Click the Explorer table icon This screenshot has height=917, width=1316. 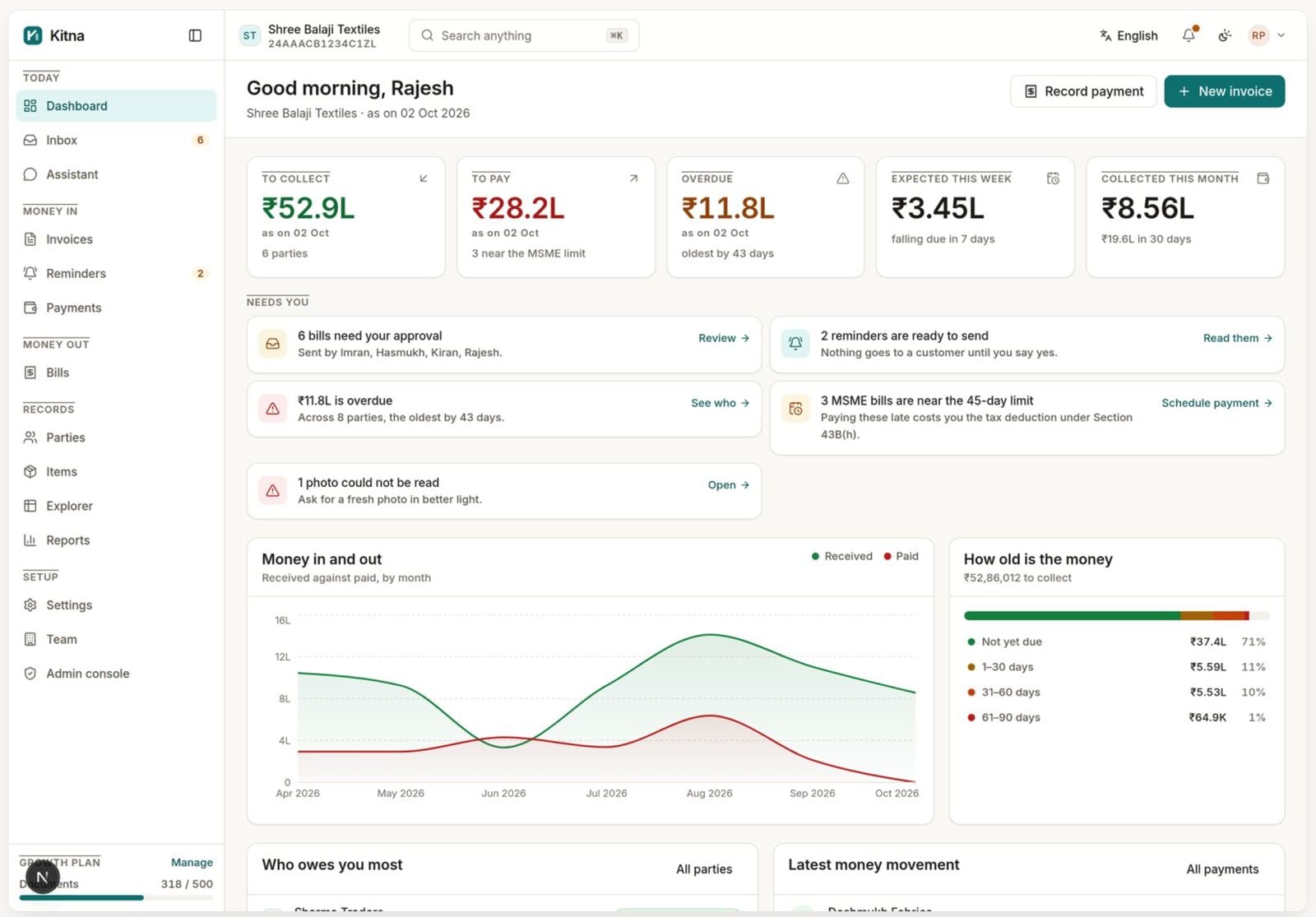[30, 506]
